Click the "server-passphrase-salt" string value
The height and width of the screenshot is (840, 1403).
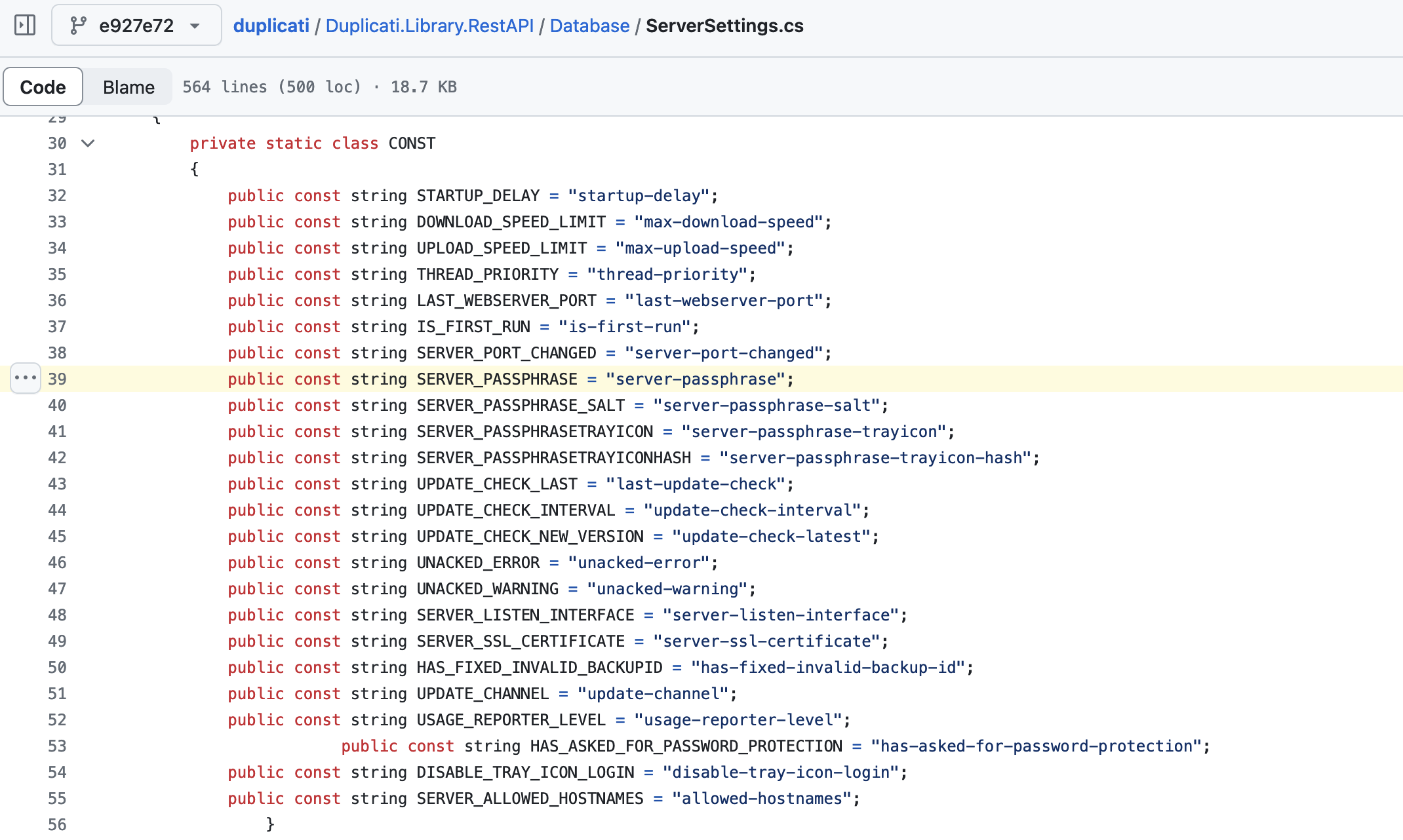point(766,405)
